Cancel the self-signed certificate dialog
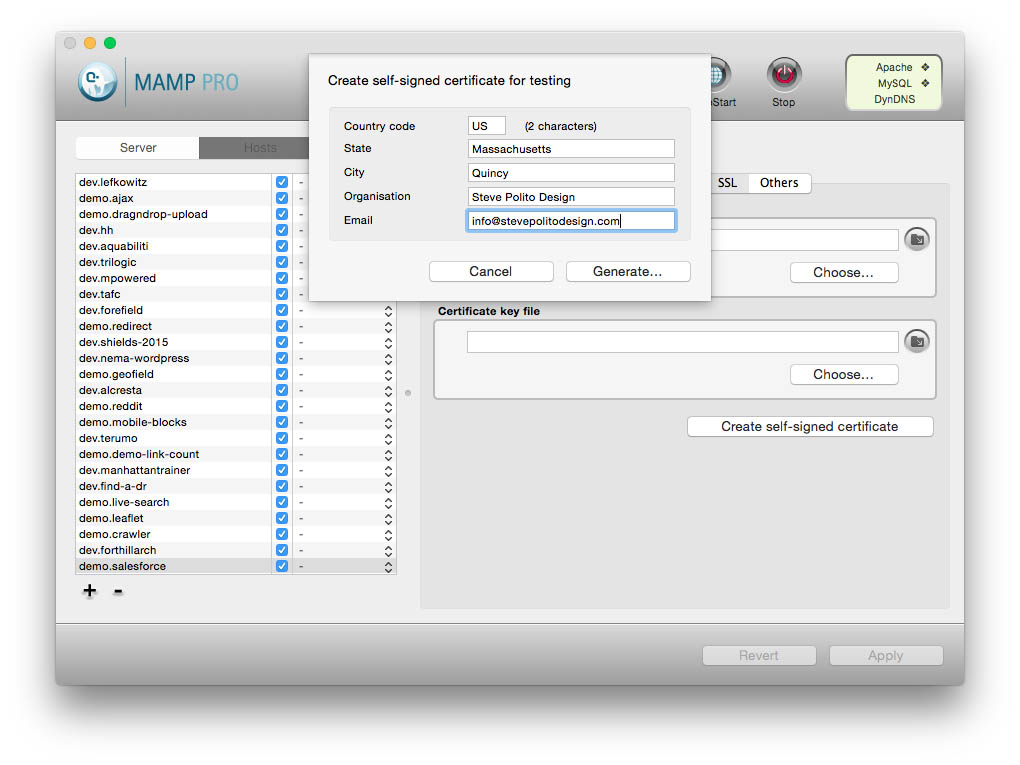The image size is (1020, 765). [491, 271]
